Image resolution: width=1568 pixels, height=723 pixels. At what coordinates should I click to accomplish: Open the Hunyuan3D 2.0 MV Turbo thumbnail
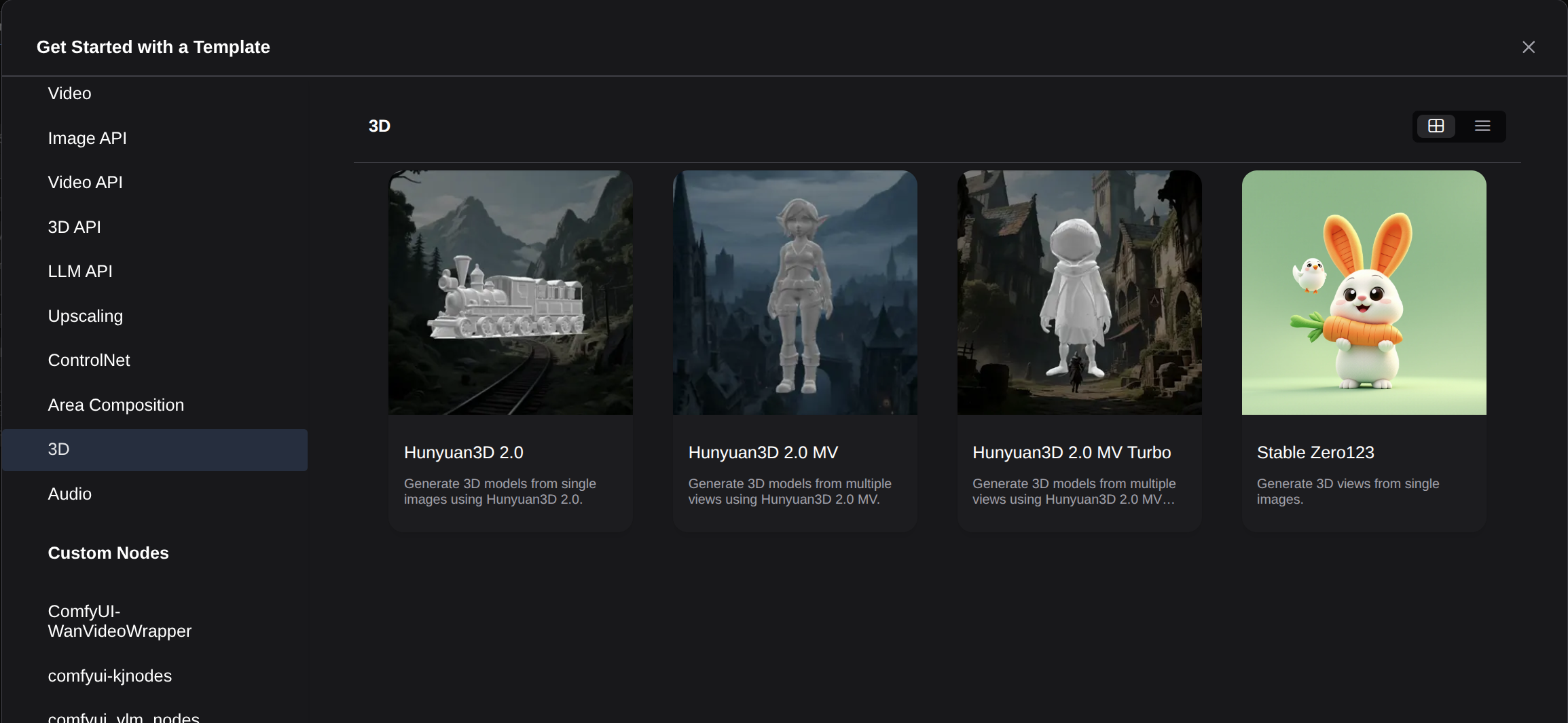point(1080,293)
